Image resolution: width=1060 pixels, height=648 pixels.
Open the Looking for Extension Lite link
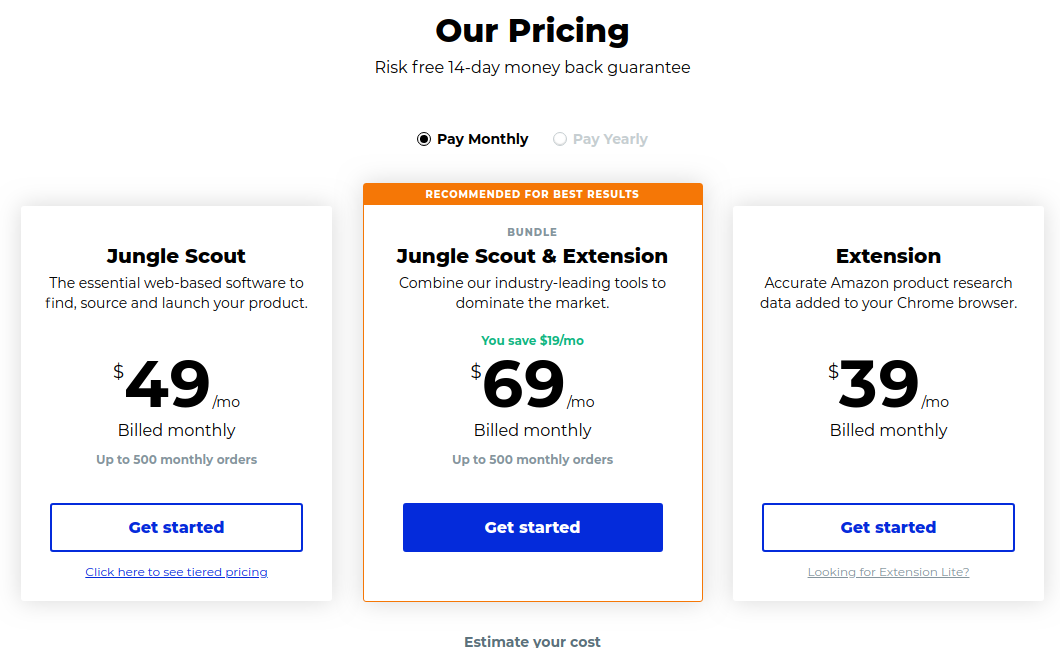tap(888, 572)
